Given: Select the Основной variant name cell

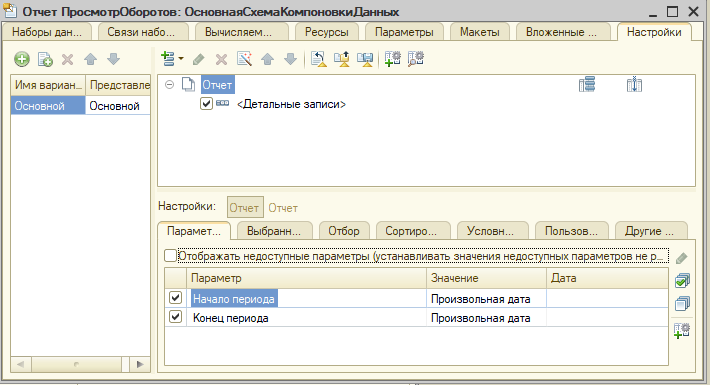Looking at the screenshot, I should click(x=48, y=106).
